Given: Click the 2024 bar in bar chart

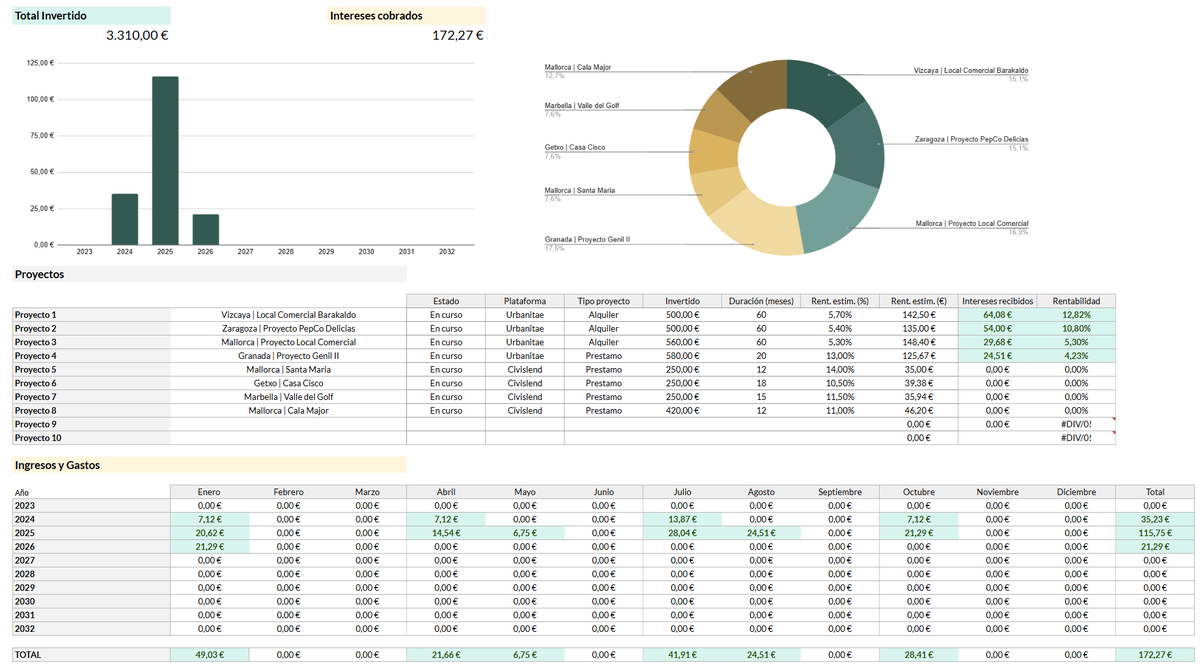Looking at the screenshot, I should [x=125, y=219].
